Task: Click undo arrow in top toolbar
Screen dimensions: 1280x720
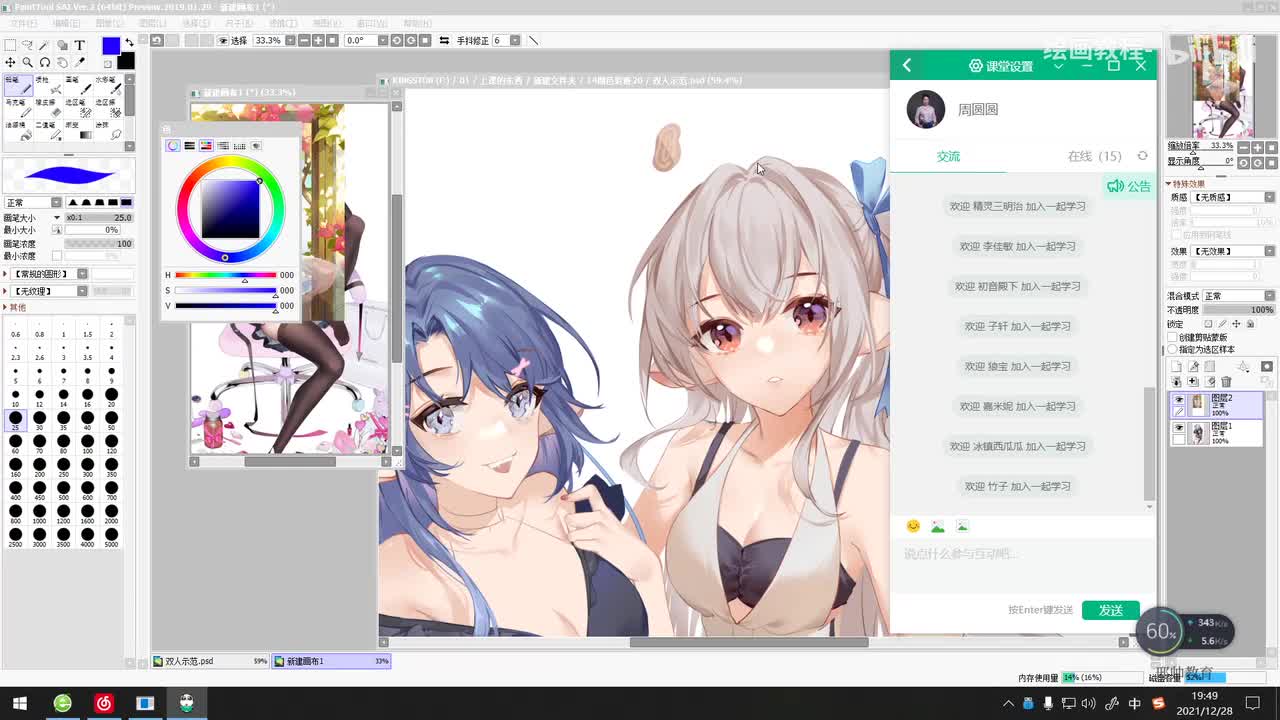Action: tap(157, 41)
